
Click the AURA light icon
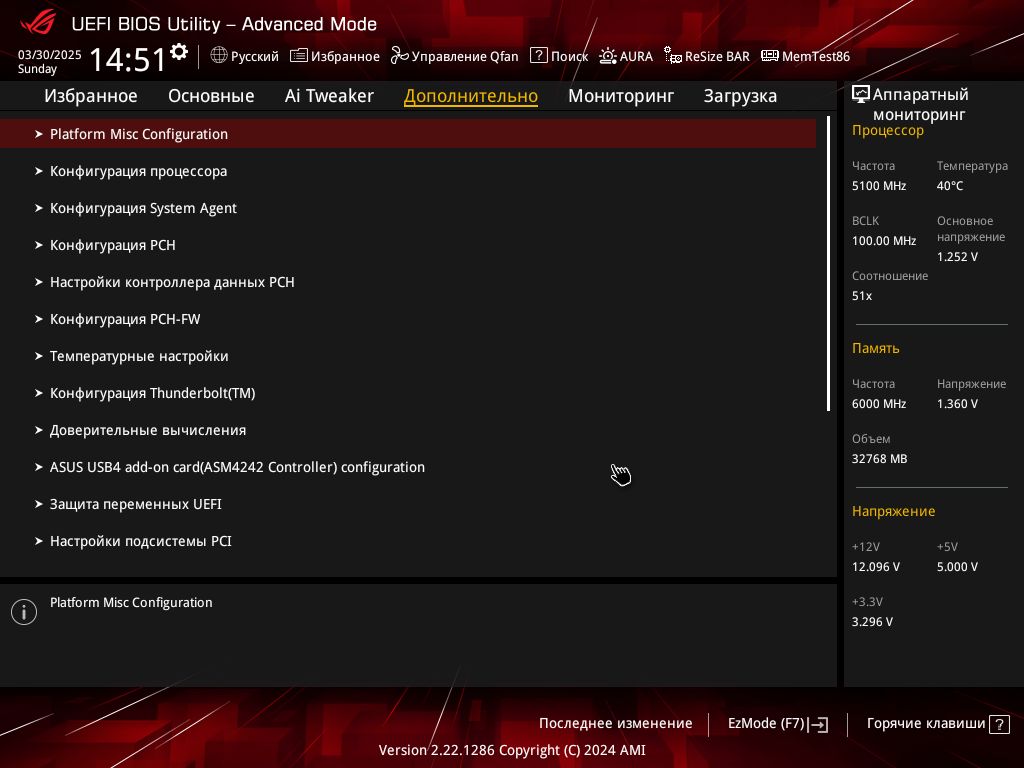607,56
